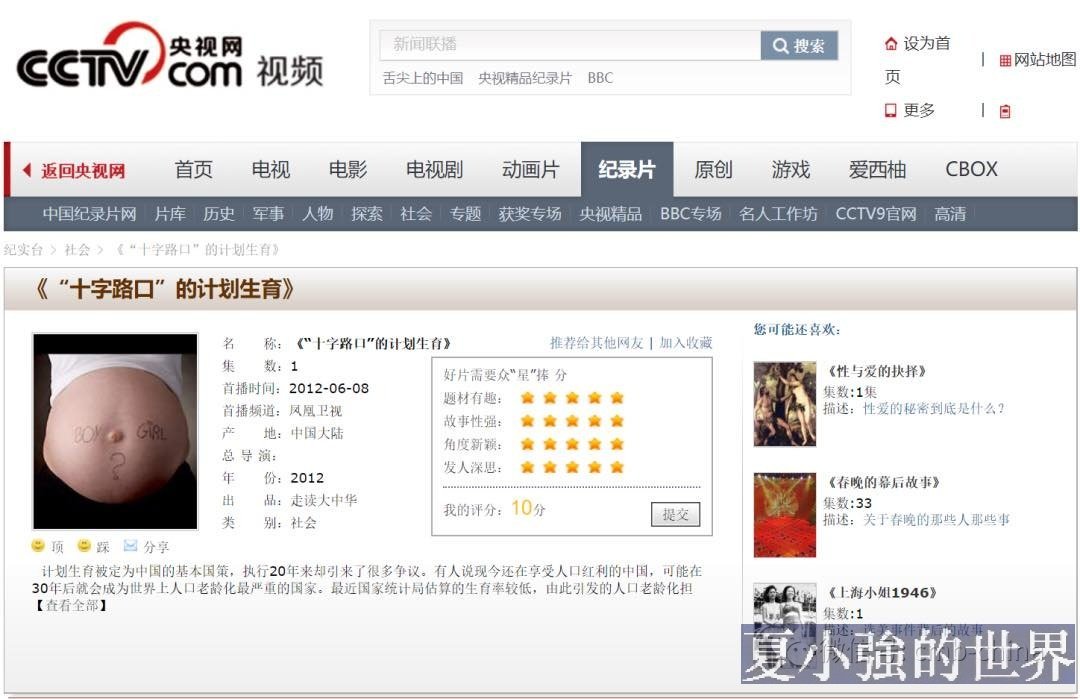The width and height of the screenshot is (1080, 699).
Task: Set fourth star for 发人深思
Action: [594, 468]
